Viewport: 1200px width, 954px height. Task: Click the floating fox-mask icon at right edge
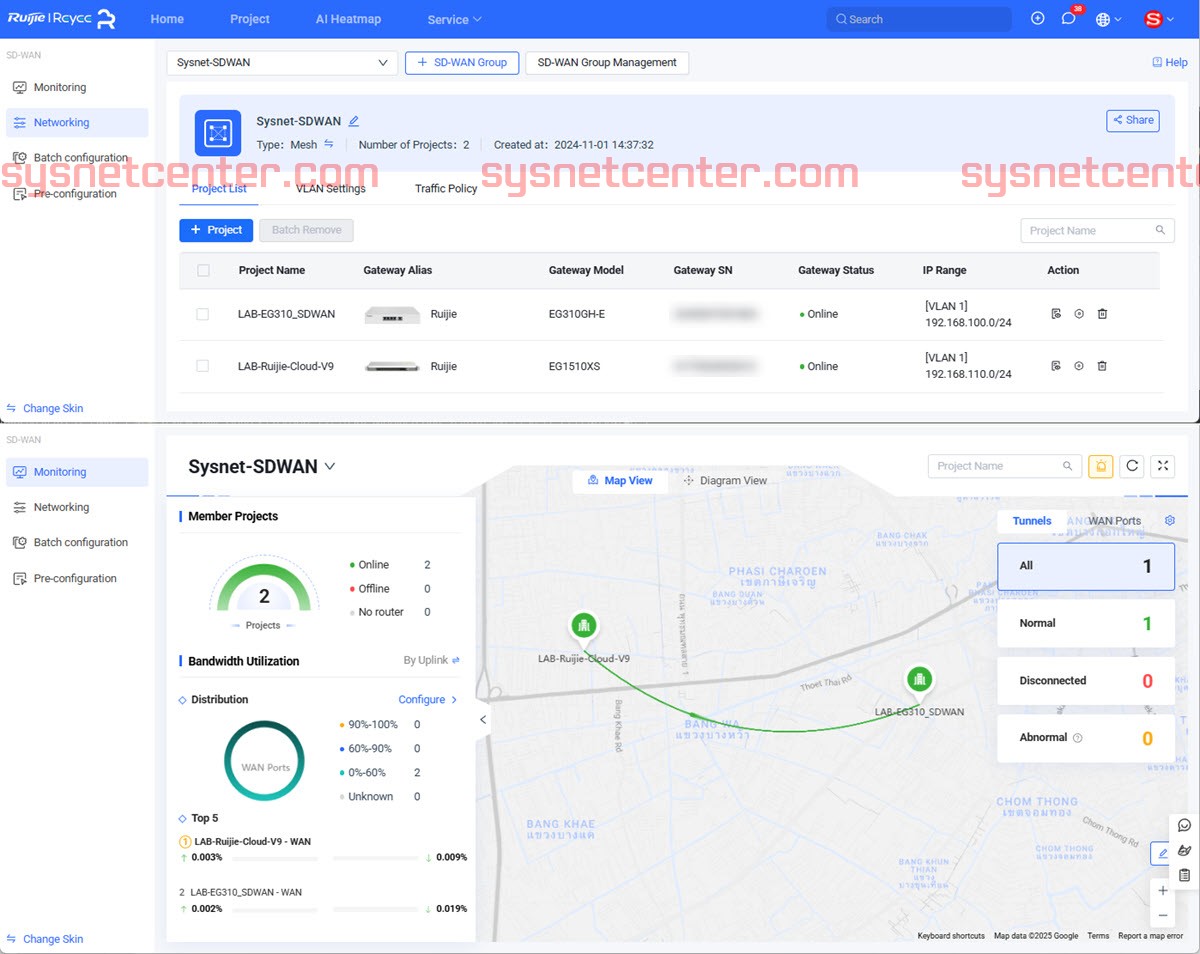1185,850
